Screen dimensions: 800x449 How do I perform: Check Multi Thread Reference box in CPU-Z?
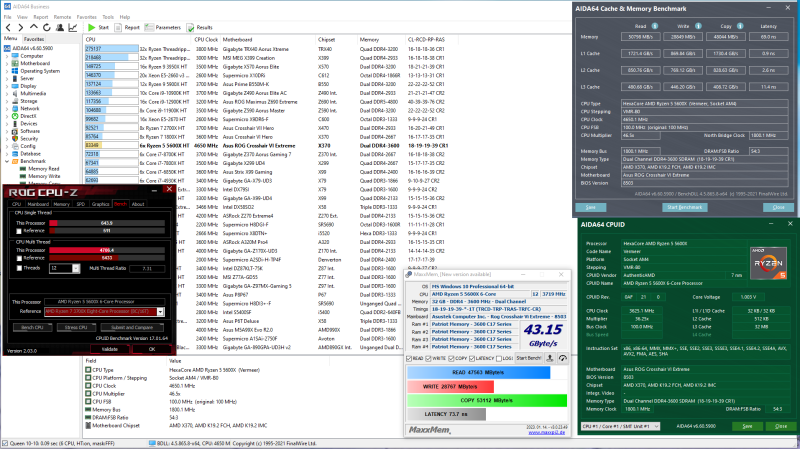19,258
